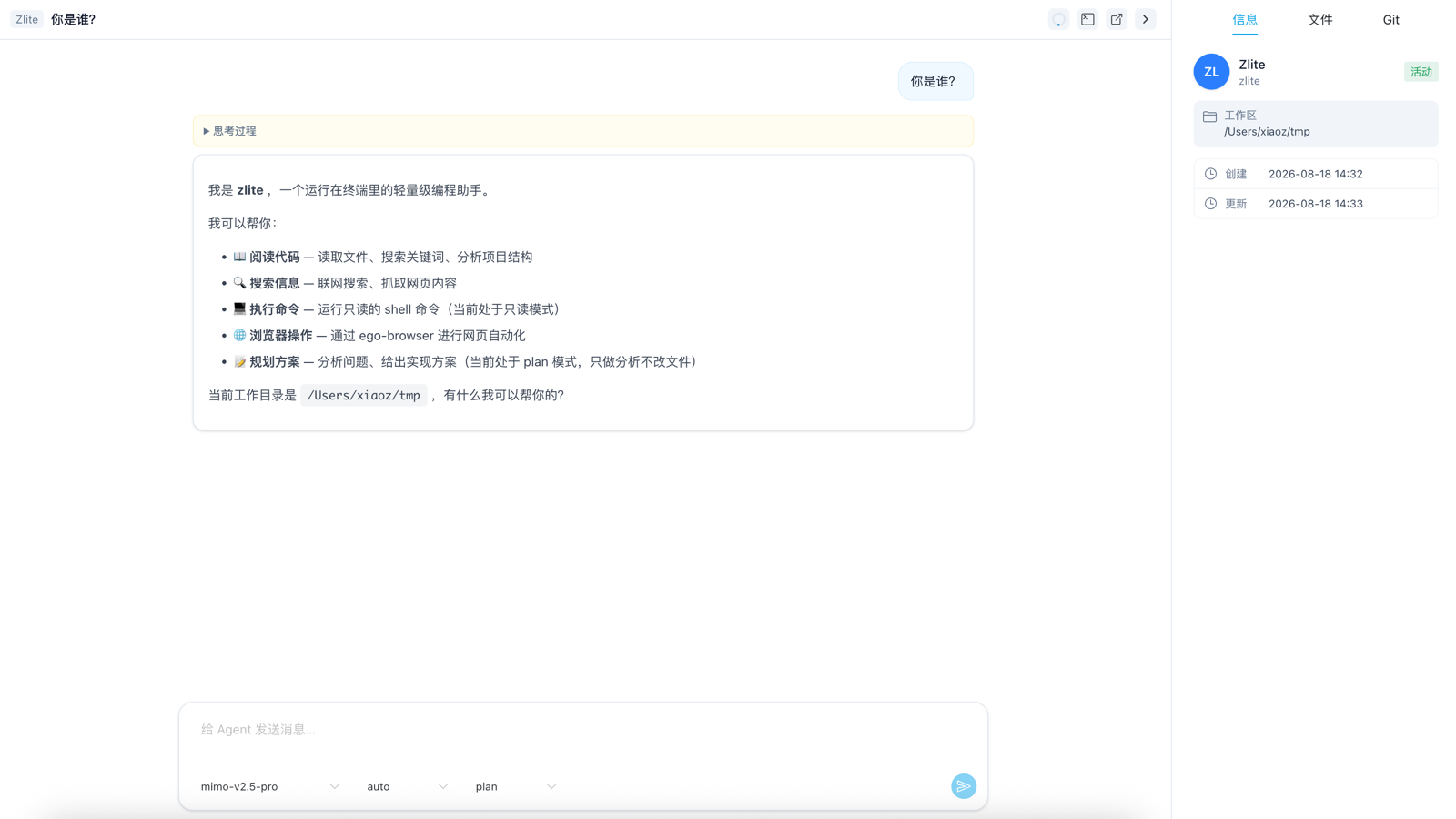Click the bold 执行命令 text
This screenshot has height=819, width=1456.
(275, 310)
